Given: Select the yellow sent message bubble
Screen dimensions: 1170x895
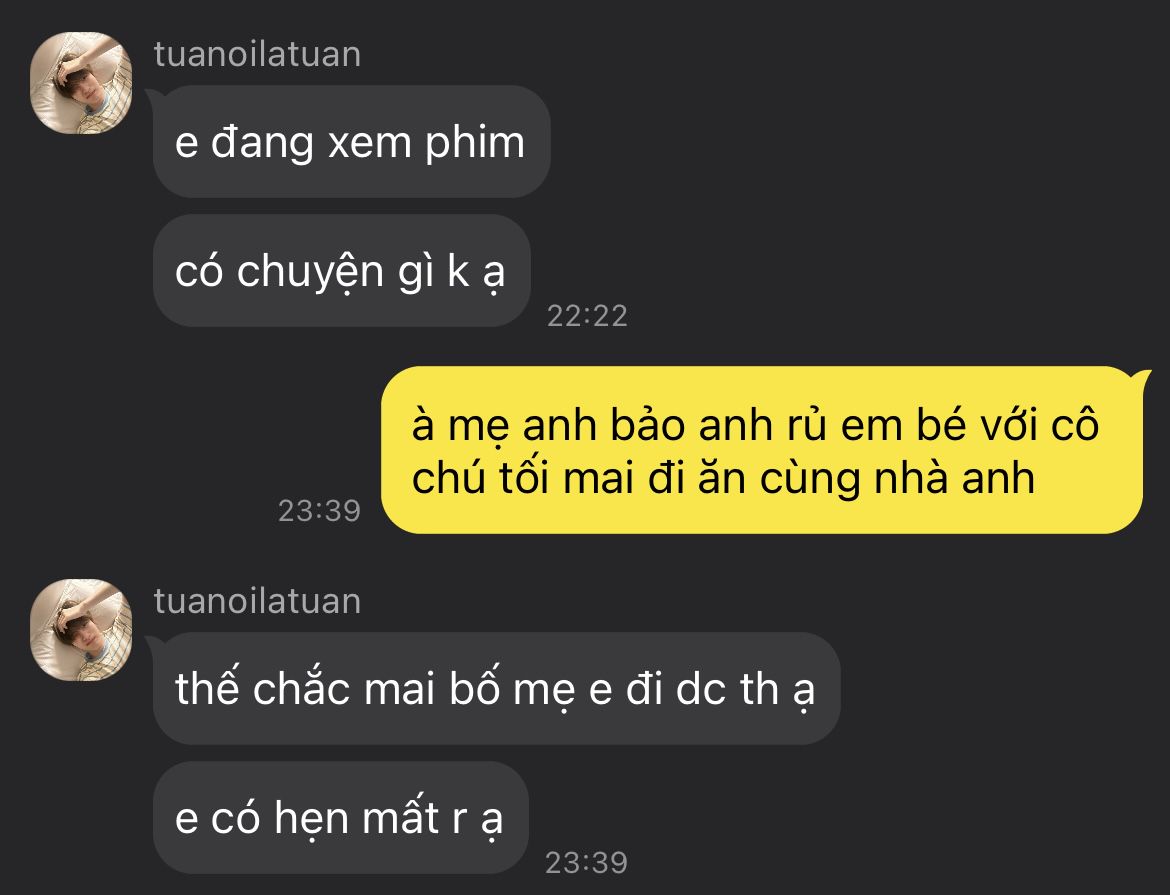Looking at the screenshot, I should 762,450.
